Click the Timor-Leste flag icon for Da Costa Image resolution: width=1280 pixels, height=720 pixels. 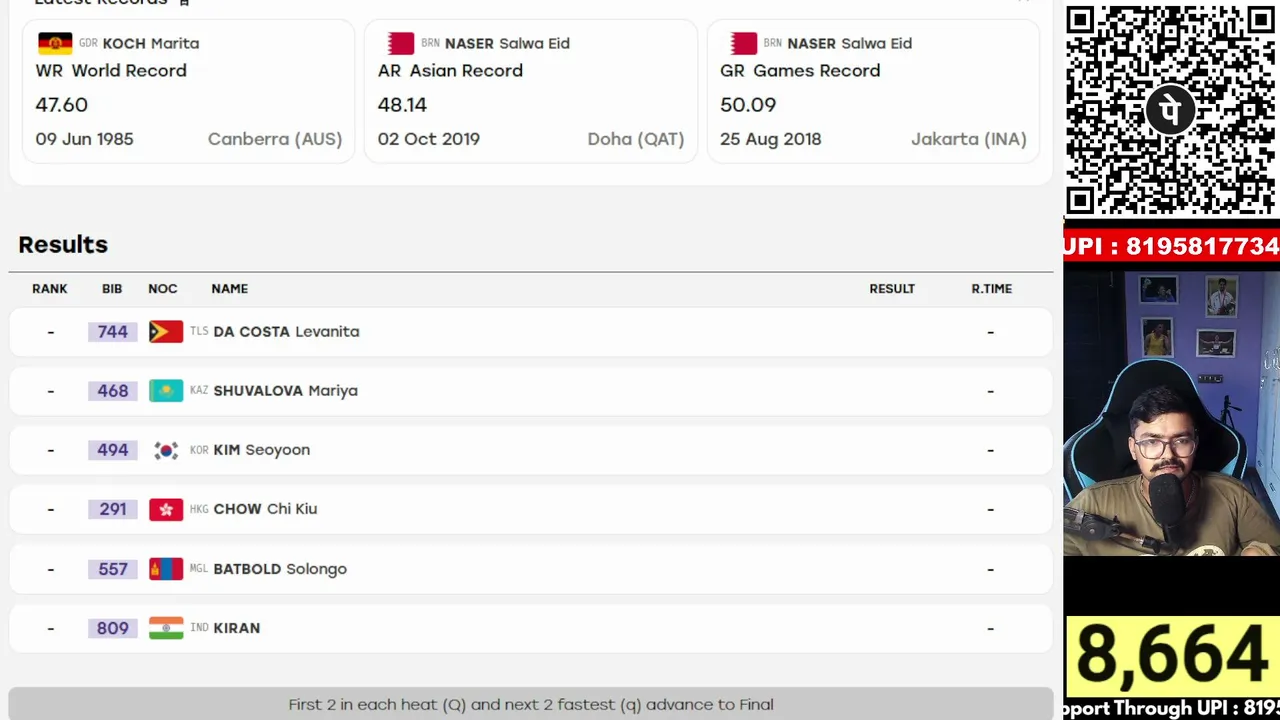(166, 332)
